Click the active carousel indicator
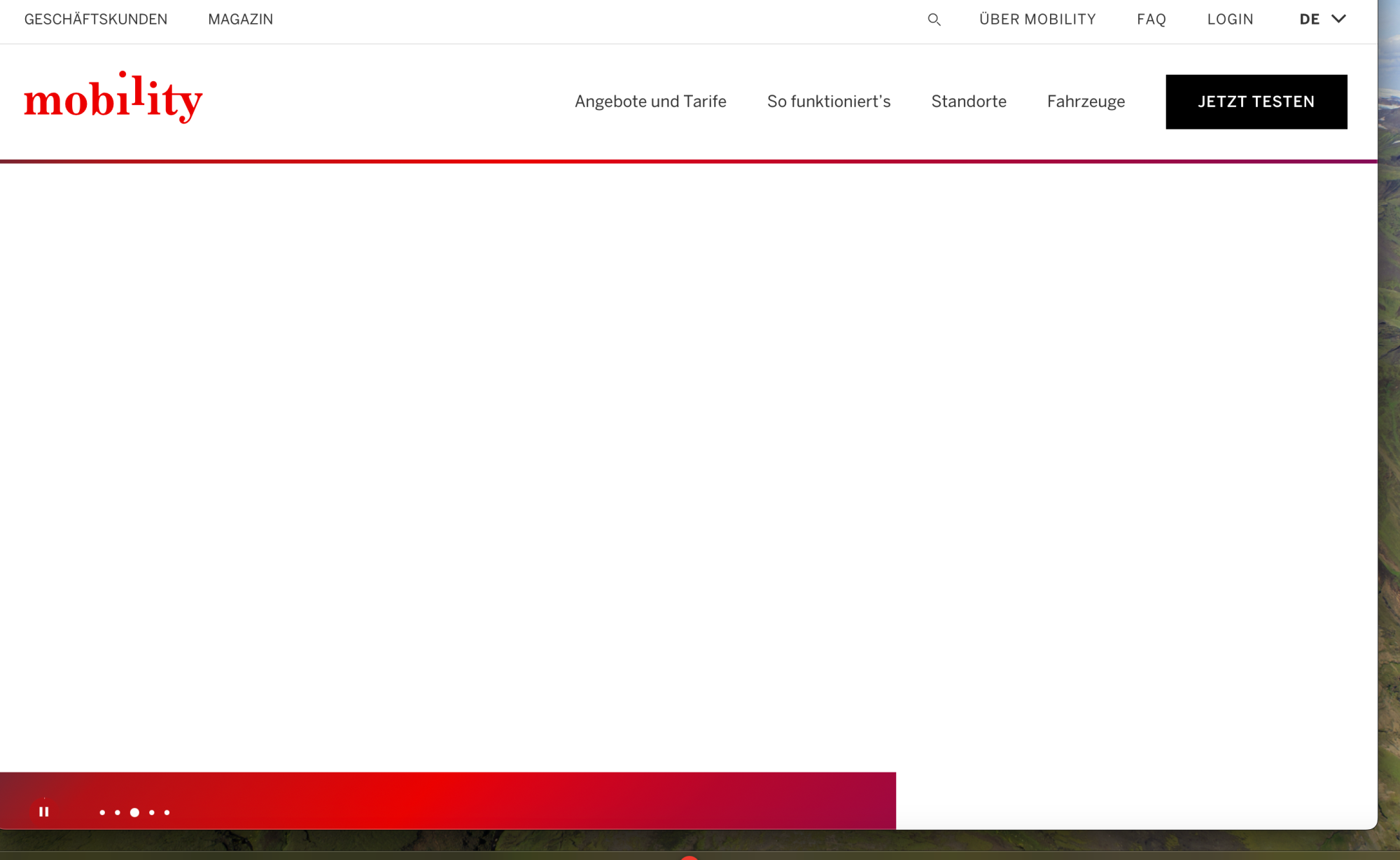The image size is (1400, 860). coord(133,812)
